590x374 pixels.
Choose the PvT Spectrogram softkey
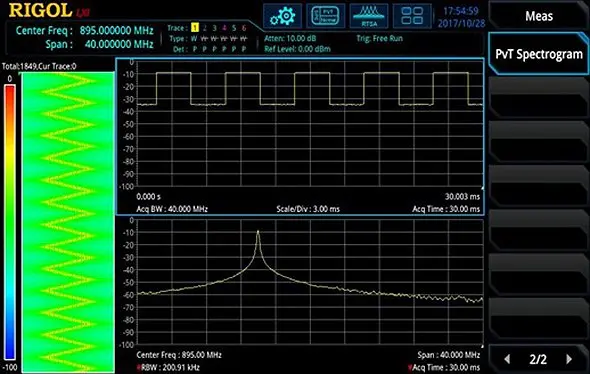pyautogui.click(x=539, y=54)
